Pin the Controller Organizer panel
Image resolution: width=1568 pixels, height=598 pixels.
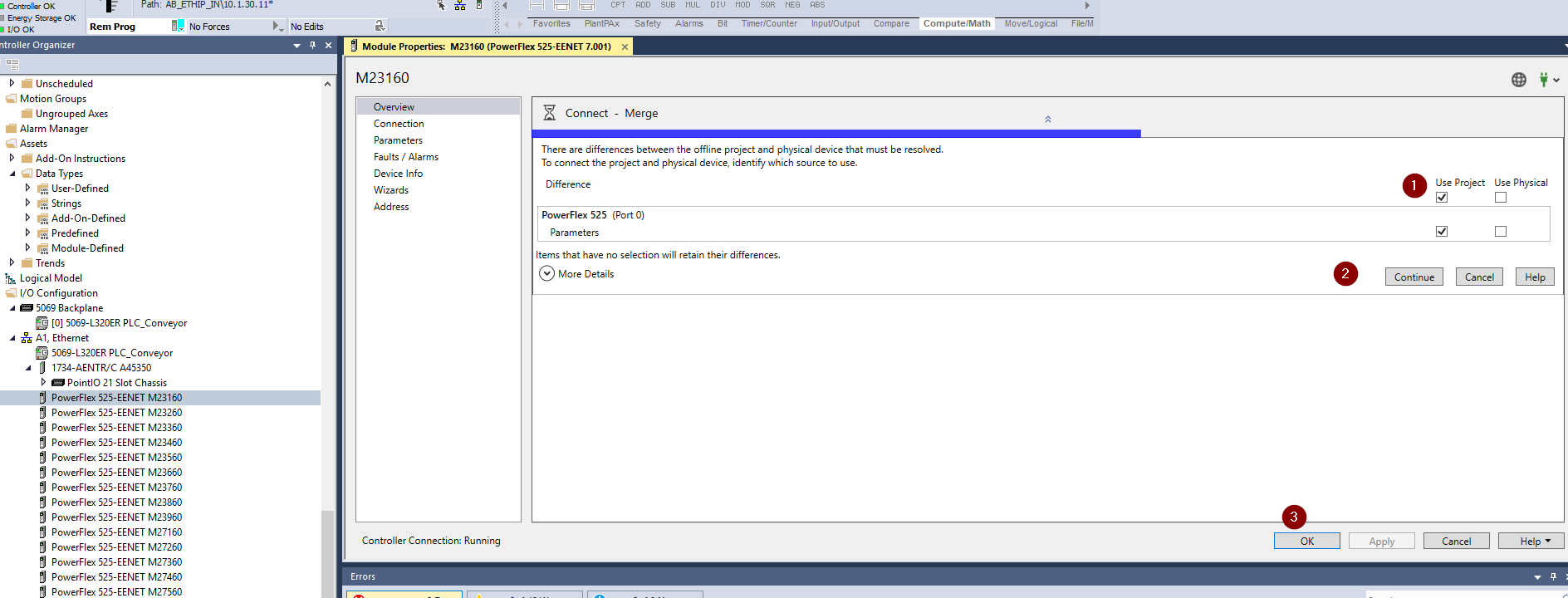[312, 46]
